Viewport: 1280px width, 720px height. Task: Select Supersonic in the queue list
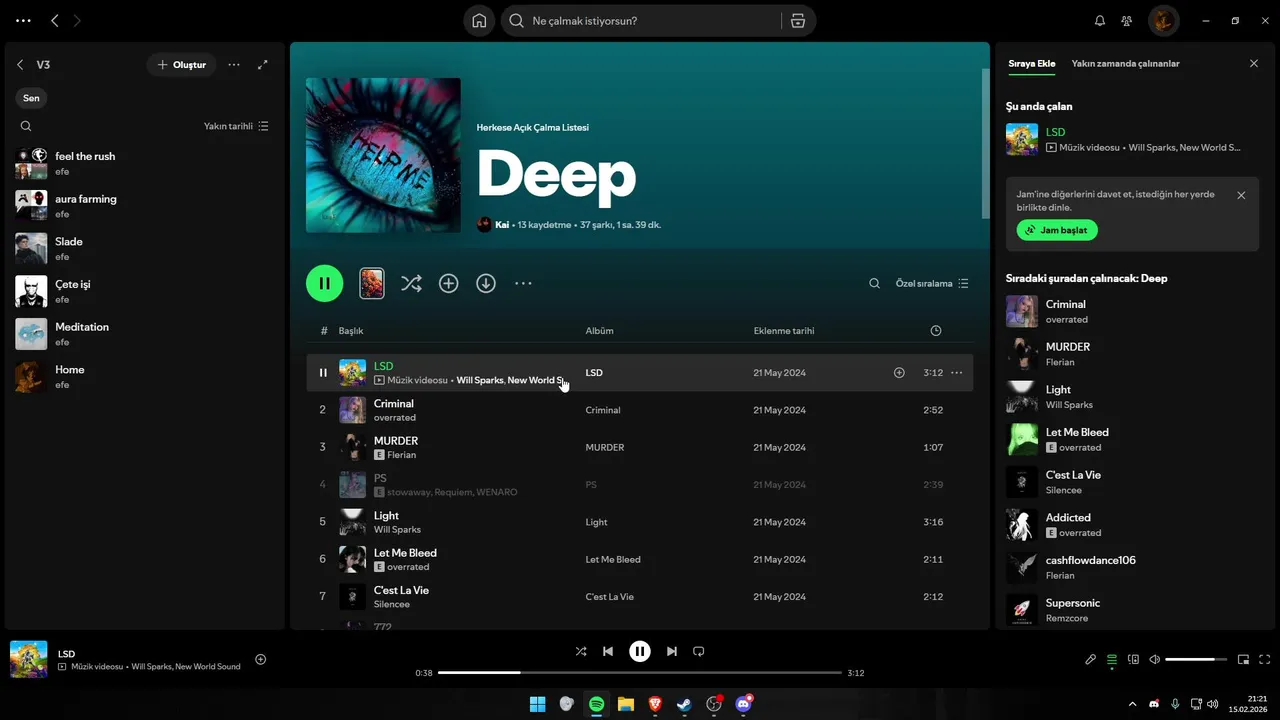point(1132,610)
